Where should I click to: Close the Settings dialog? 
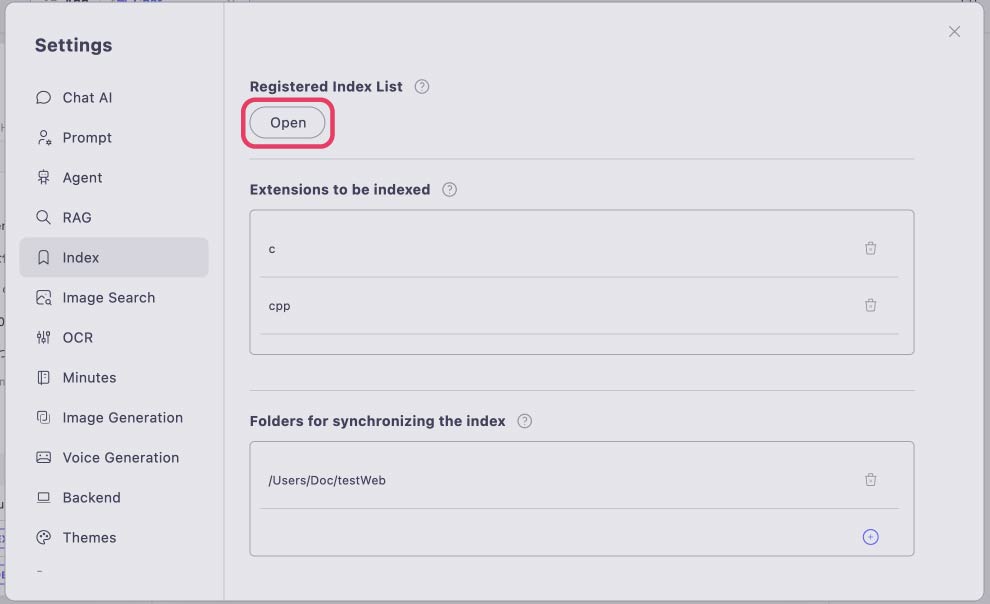pos(954,32)
